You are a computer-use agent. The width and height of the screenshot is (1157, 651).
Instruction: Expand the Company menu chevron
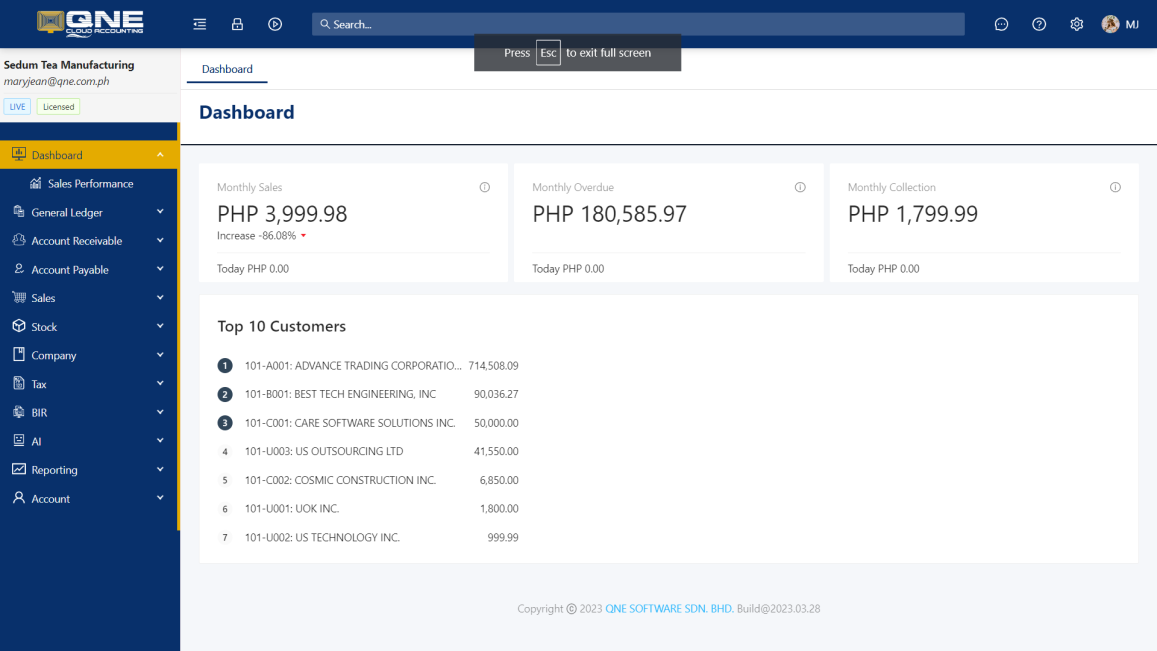[160, 355]
